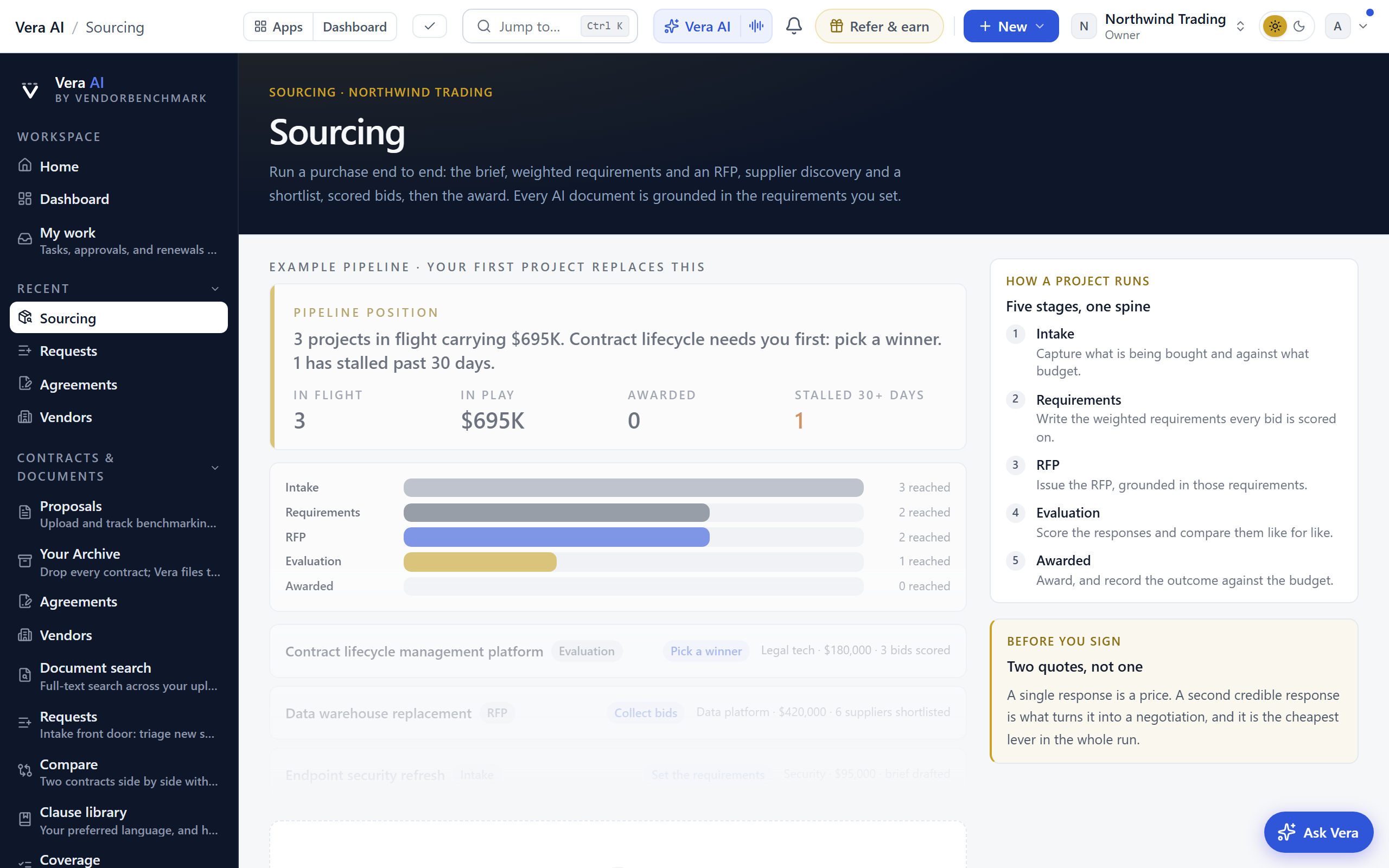This screenshot has height=868, width=1389.
Task: Click the Compare branches icon
Action: (x=24, y=771)
